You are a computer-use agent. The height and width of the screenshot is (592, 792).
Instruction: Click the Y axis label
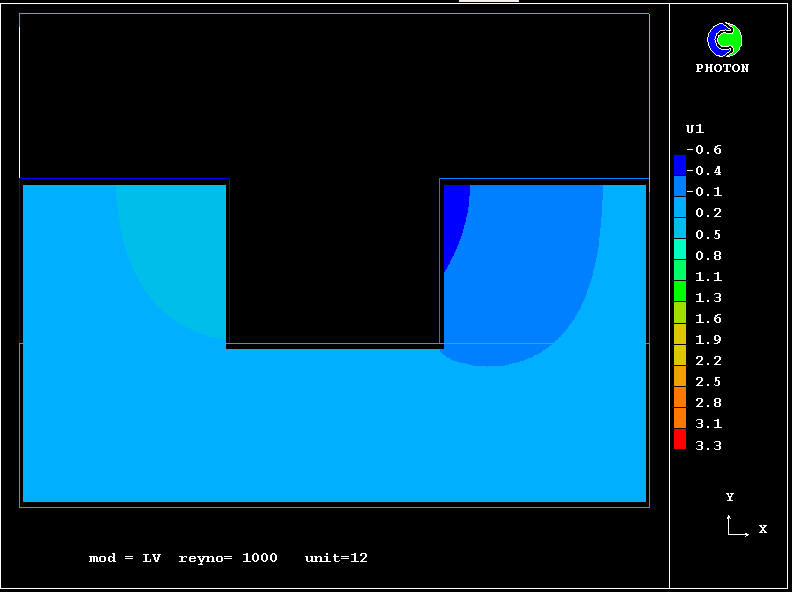click(x=730, y=497)
